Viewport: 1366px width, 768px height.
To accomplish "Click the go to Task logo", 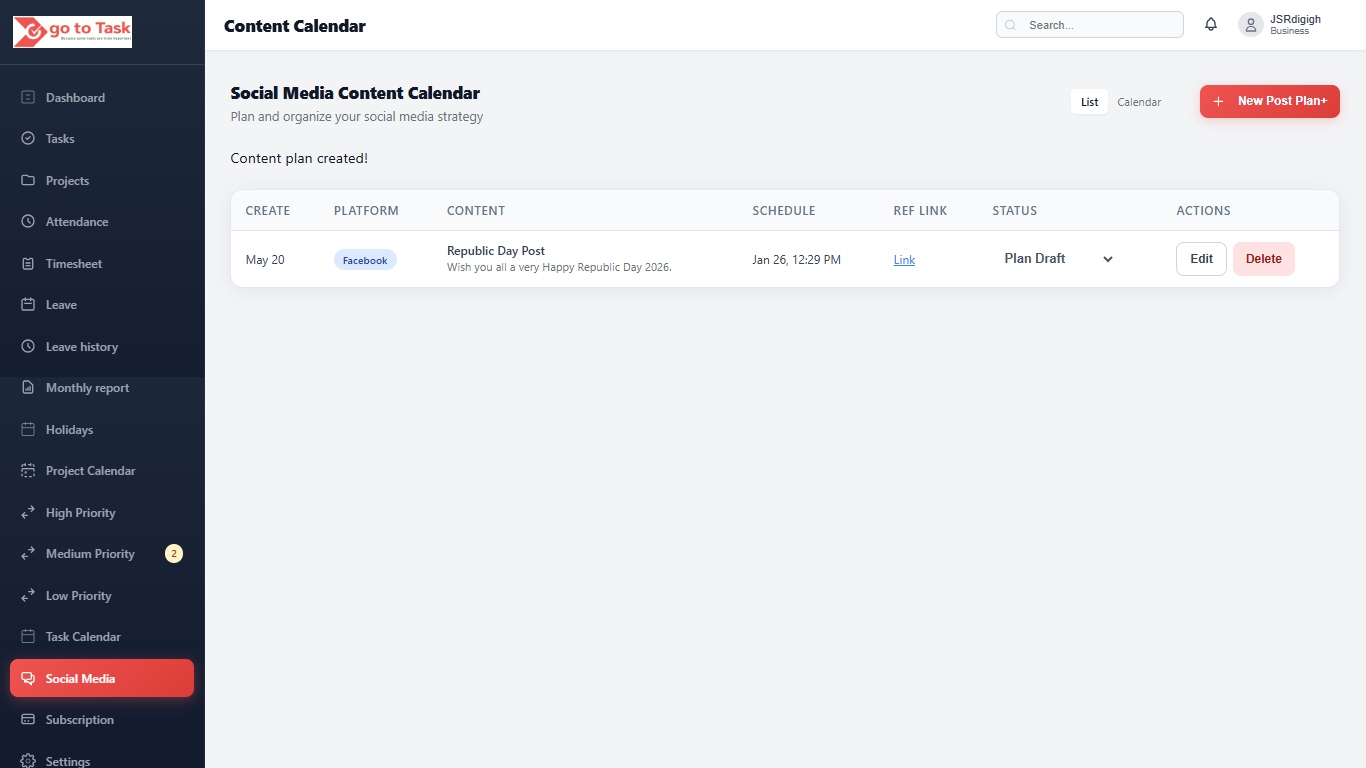I will [x=72, y=32].
